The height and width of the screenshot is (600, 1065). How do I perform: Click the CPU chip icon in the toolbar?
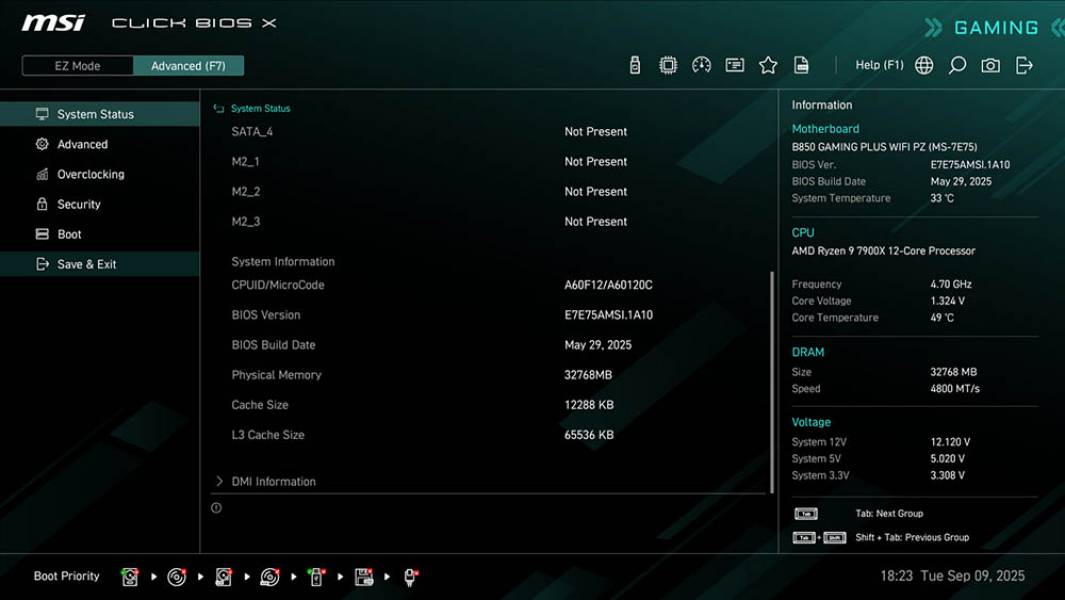pyautogui.click(x=669, y=64)
